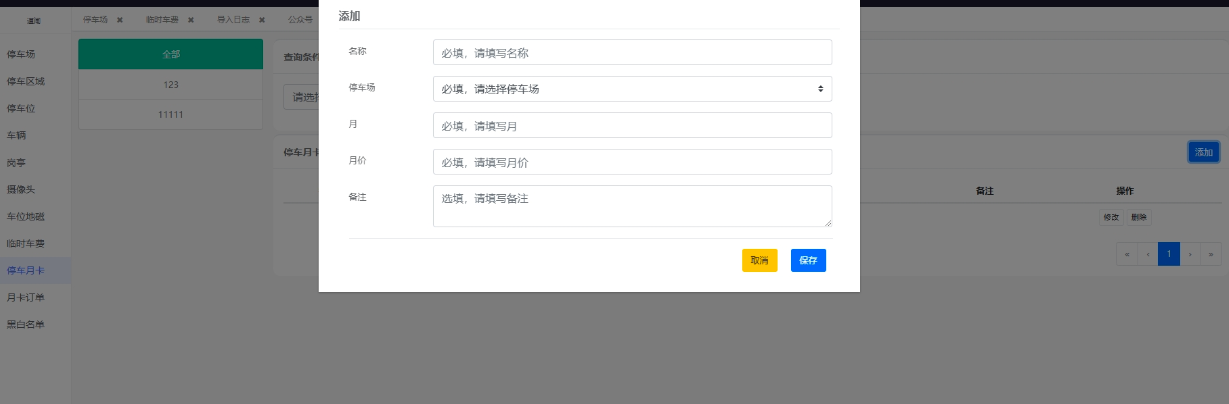This screenshot has height=404, width=1229.
Task: Click the 名称 input field
Action: tap(632, 52)
